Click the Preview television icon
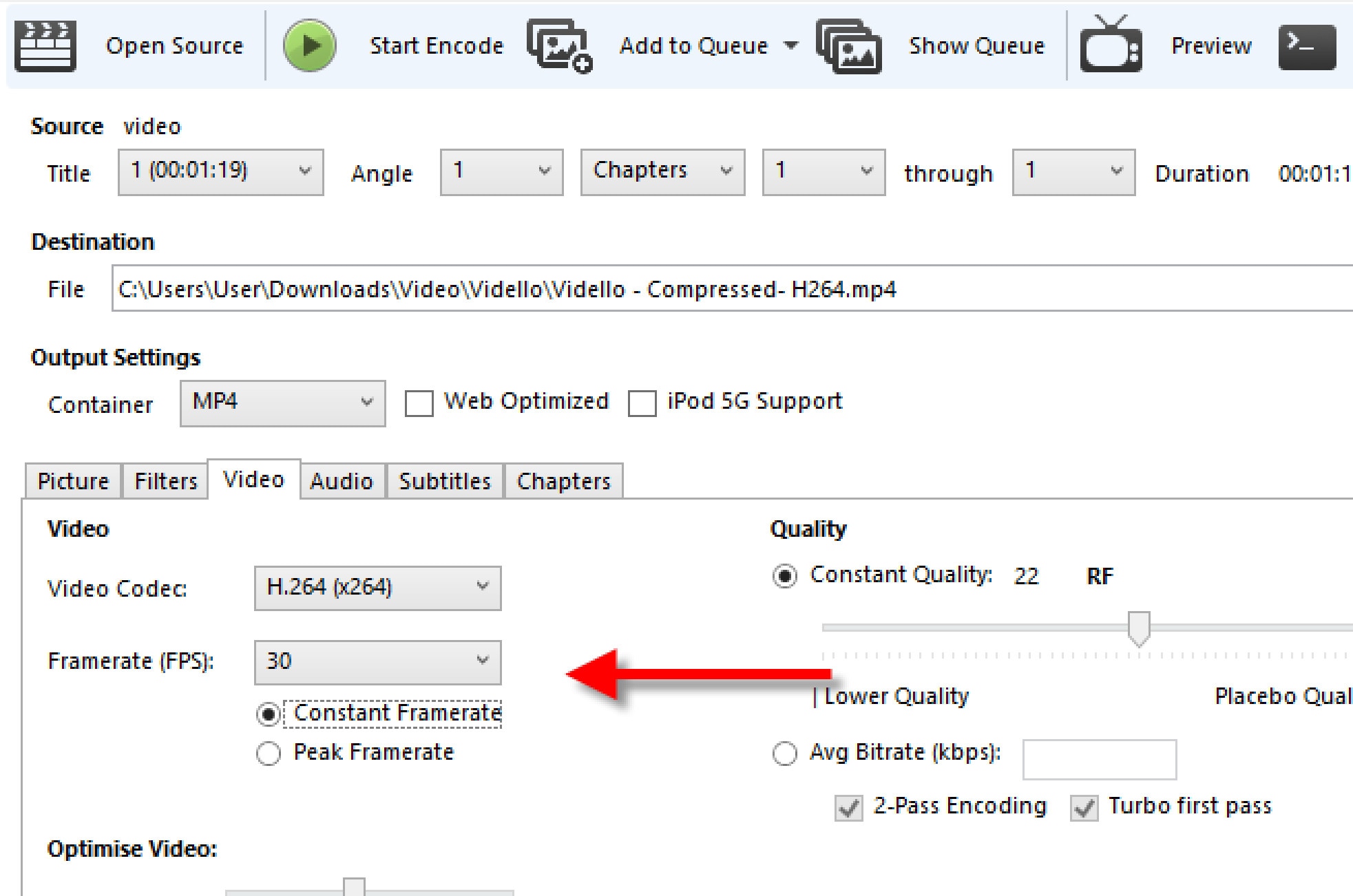 1110,45
